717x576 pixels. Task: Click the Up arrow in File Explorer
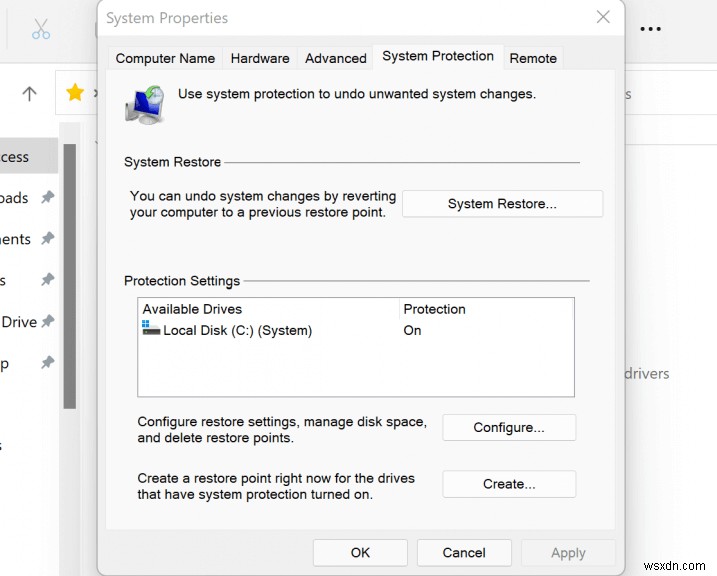click(29, 94)
